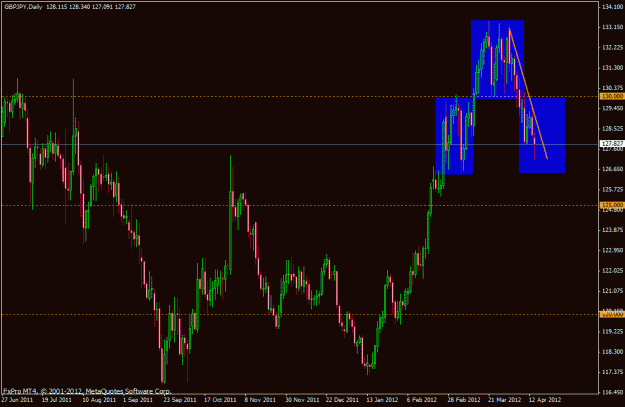Click the orange 130.000 level price tag
Screen dimensions: 625x407
(x=612, y=96)
